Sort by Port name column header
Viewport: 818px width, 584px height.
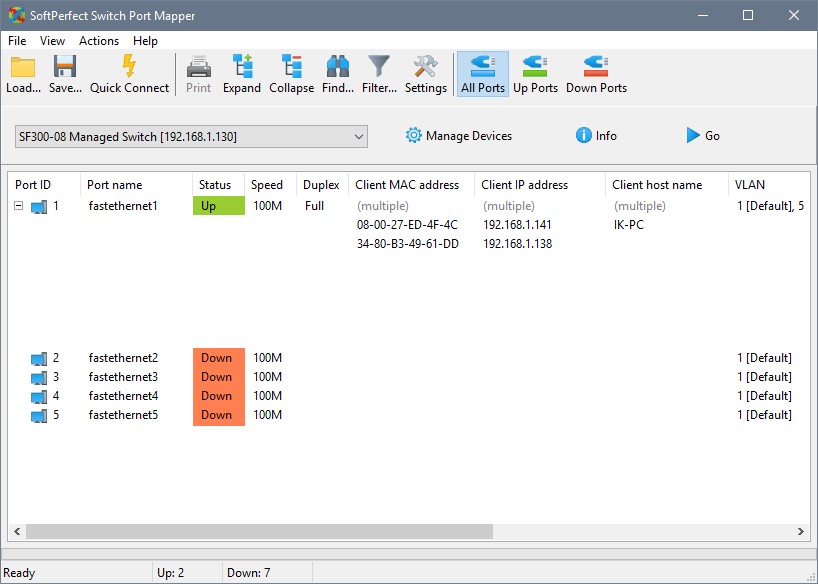point(137,185)
